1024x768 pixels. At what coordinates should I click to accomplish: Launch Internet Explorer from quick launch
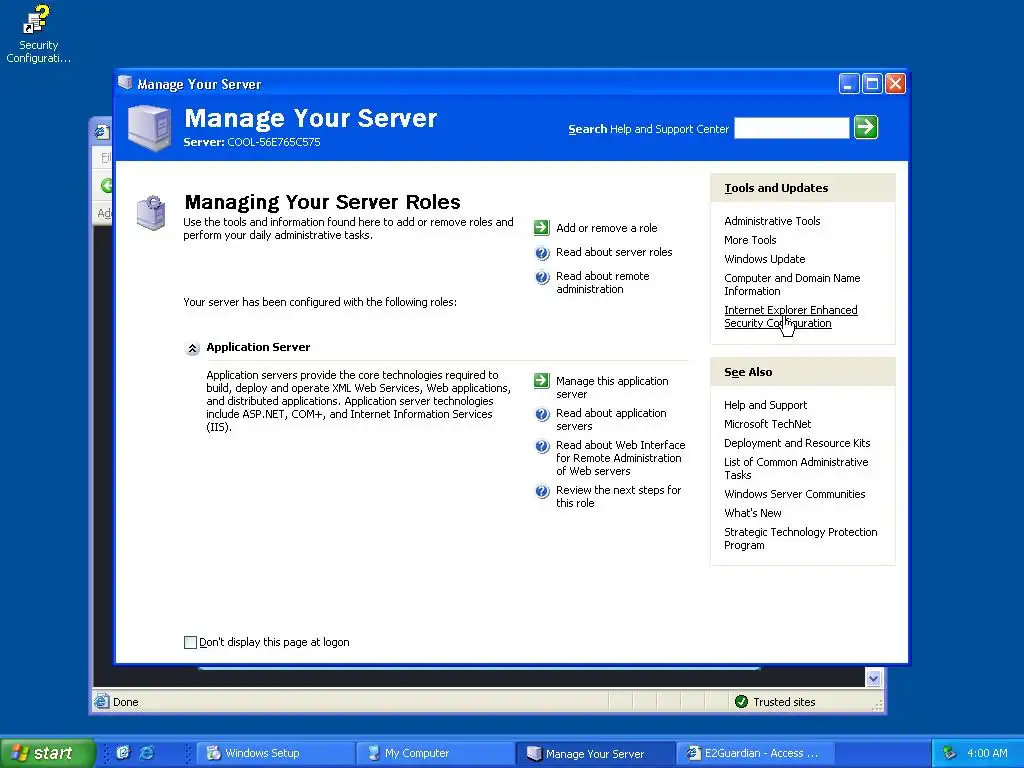point(147,752)
